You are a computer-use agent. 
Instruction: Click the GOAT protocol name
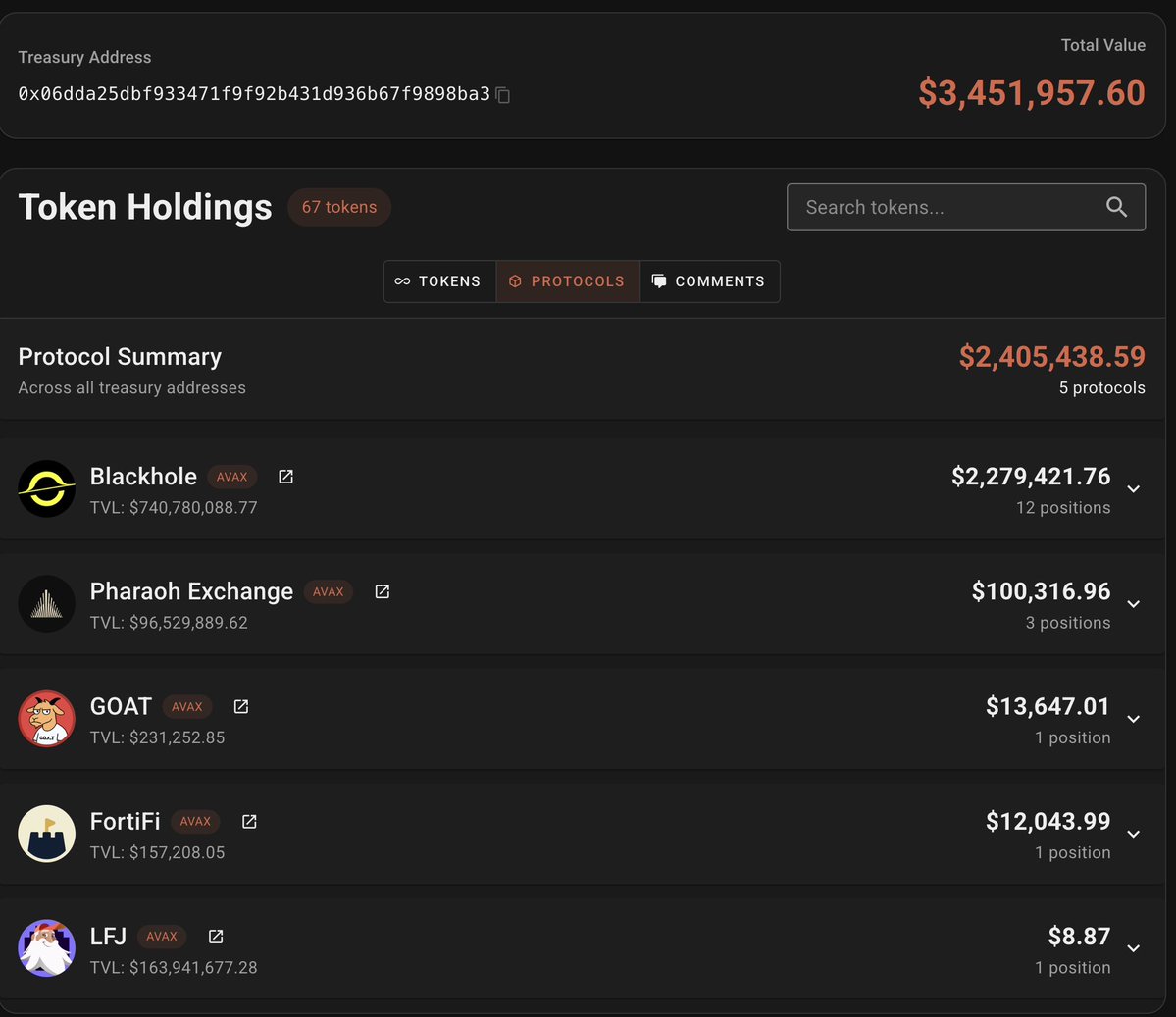click(x=121, y=706)
